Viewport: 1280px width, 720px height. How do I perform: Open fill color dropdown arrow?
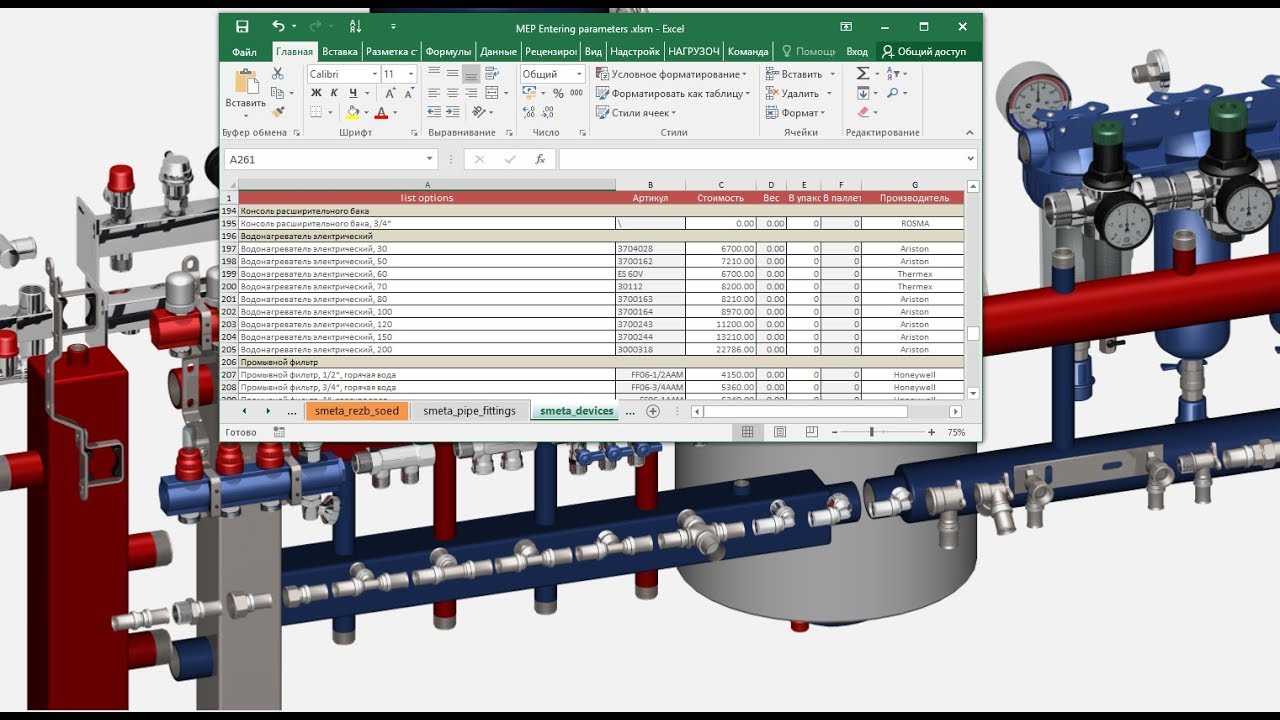coord(365,113)
